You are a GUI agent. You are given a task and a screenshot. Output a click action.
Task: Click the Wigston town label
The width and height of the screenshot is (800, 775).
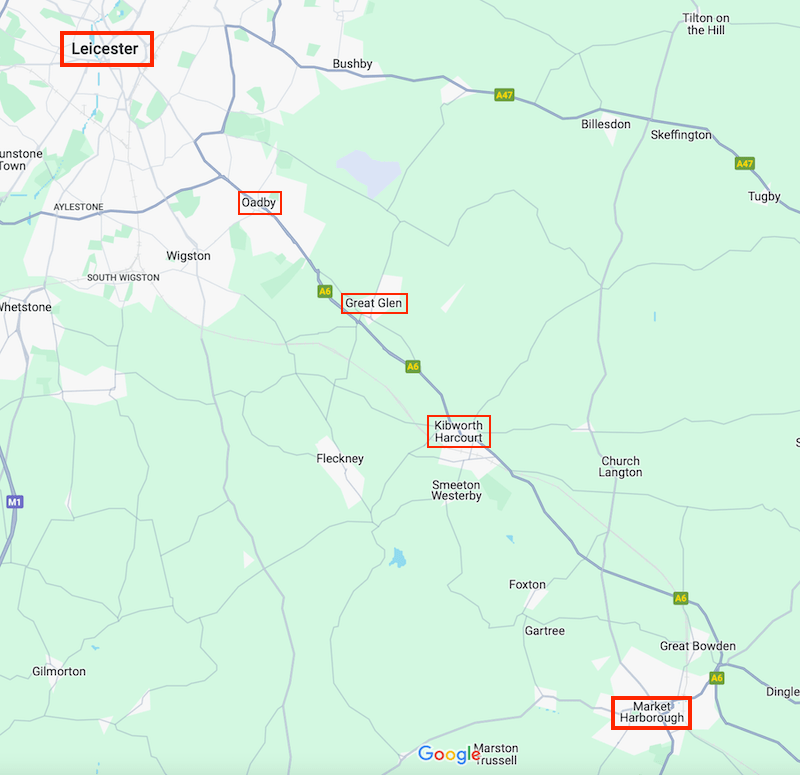click(188, 256)
